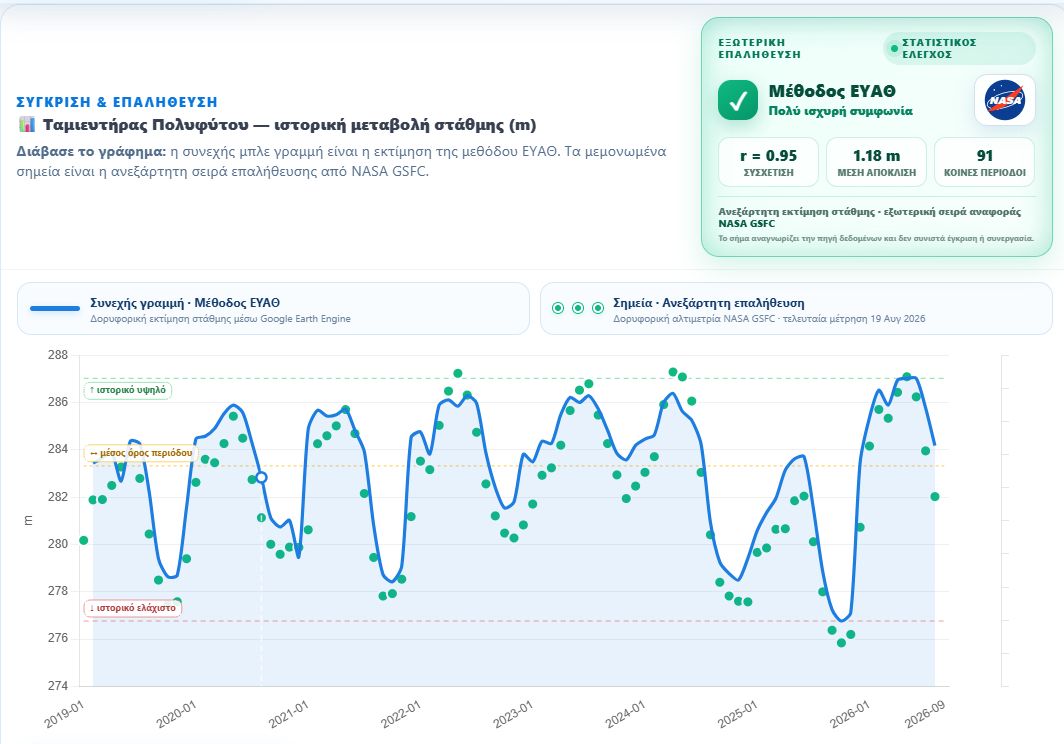Click the 274 y-axis value

click(58, 686)
